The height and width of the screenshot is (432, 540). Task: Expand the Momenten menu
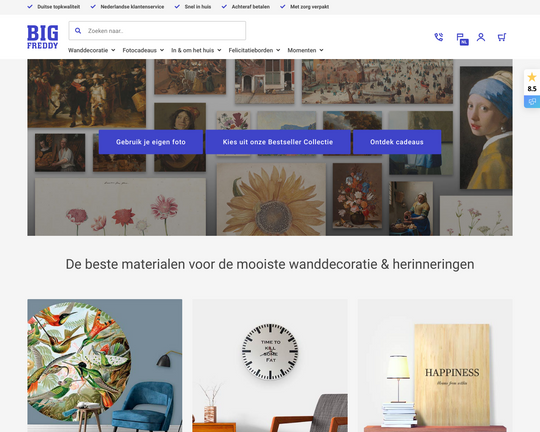(x=305, y=50)
